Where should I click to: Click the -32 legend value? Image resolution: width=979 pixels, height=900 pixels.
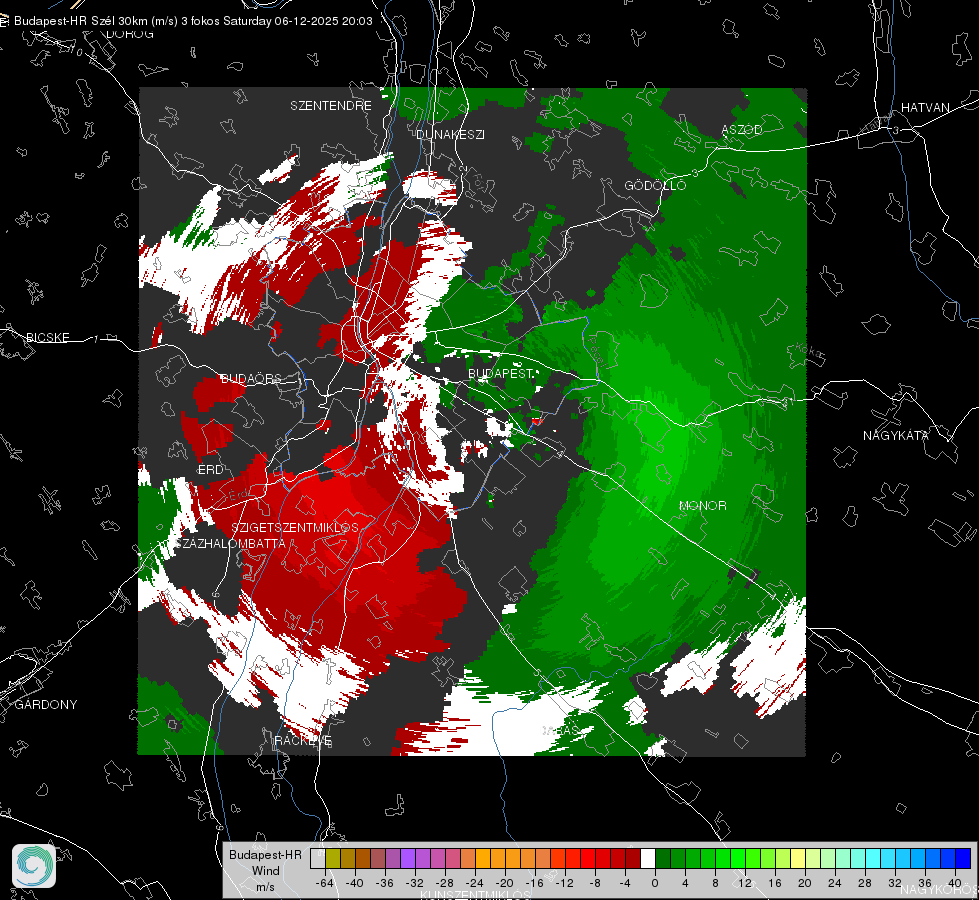(x=415, y=883)
